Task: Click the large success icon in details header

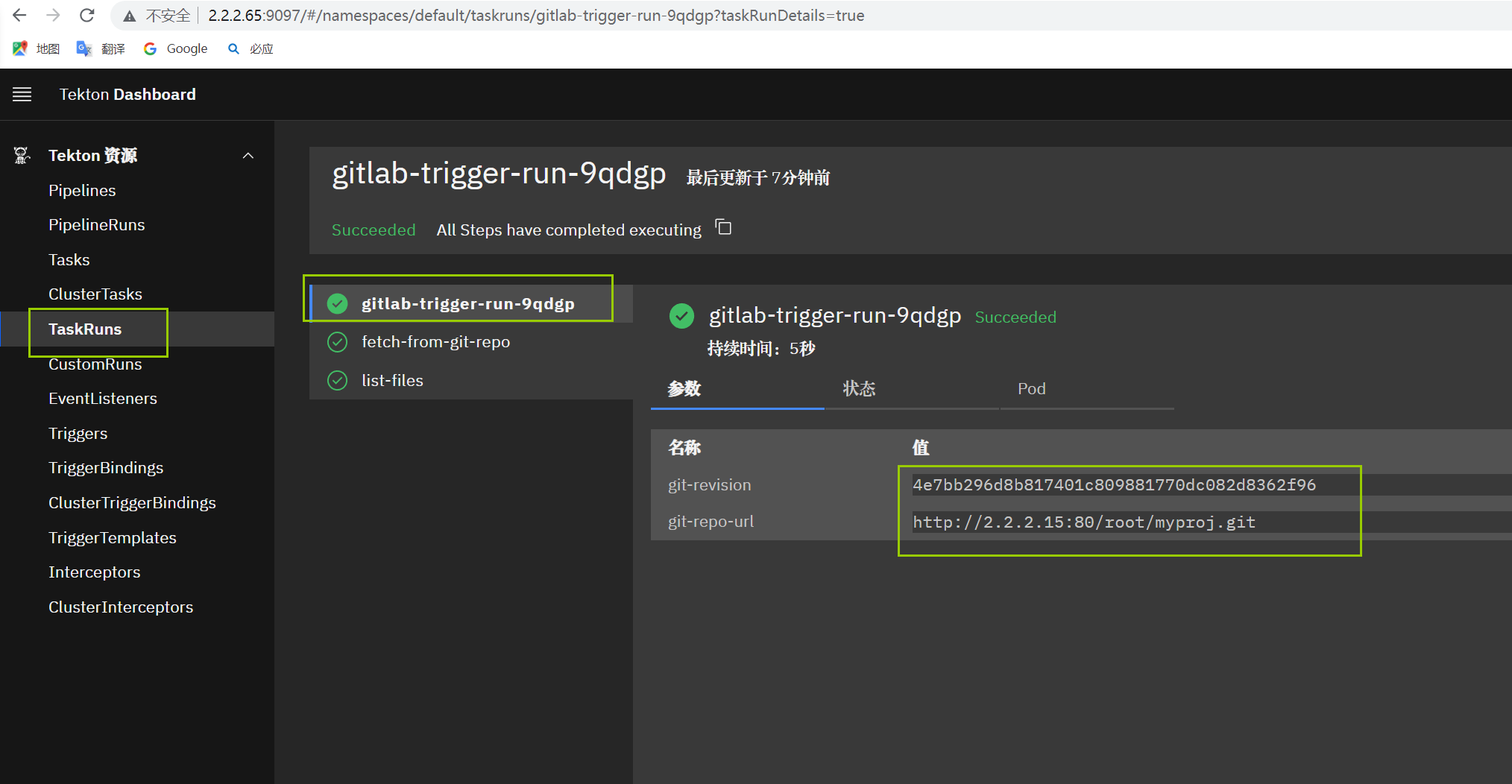Action: pos(681,316)
